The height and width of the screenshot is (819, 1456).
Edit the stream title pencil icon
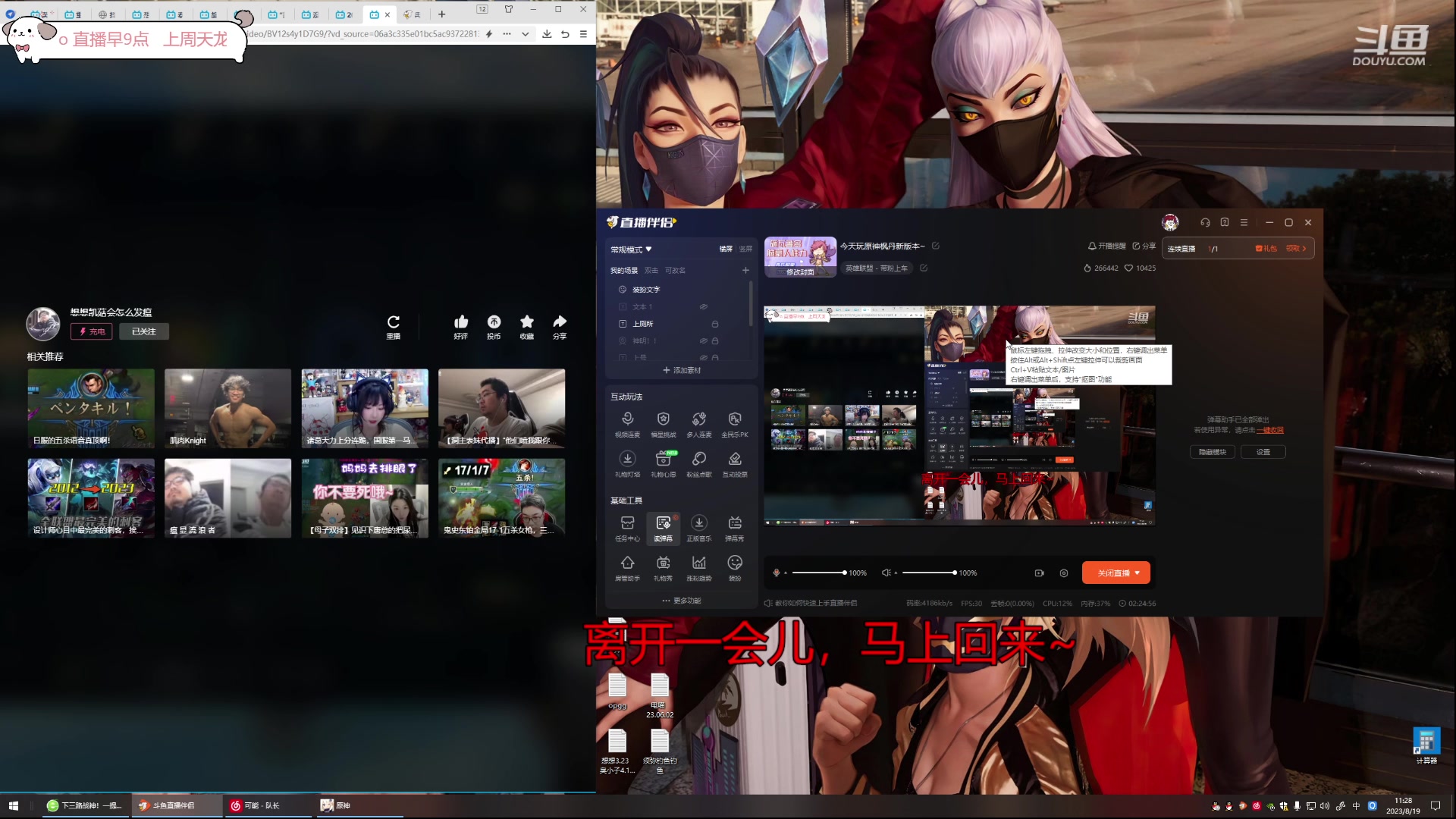(935, 246)
